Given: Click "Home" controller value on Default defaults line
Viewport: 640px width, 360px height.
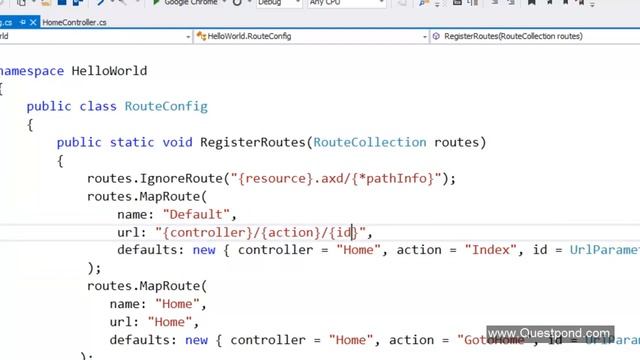Looking at the screenshot, I should 358,250.
